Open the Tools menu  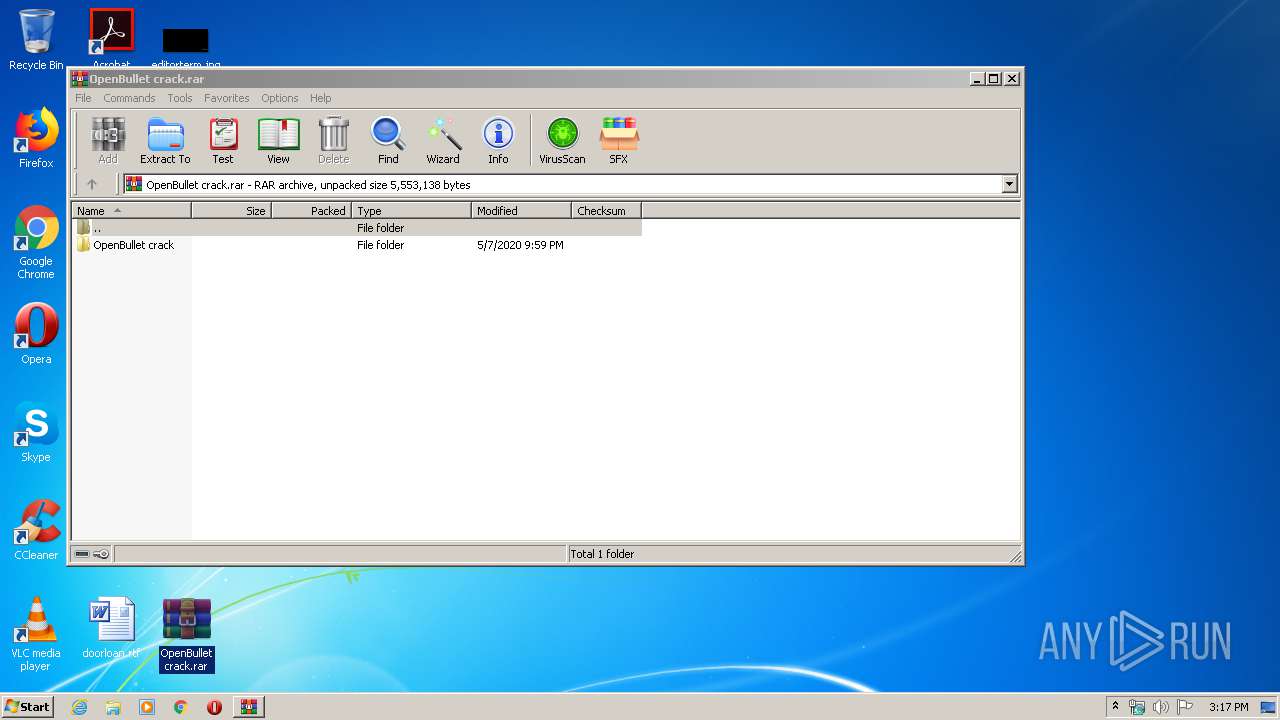tap(180, 98)
